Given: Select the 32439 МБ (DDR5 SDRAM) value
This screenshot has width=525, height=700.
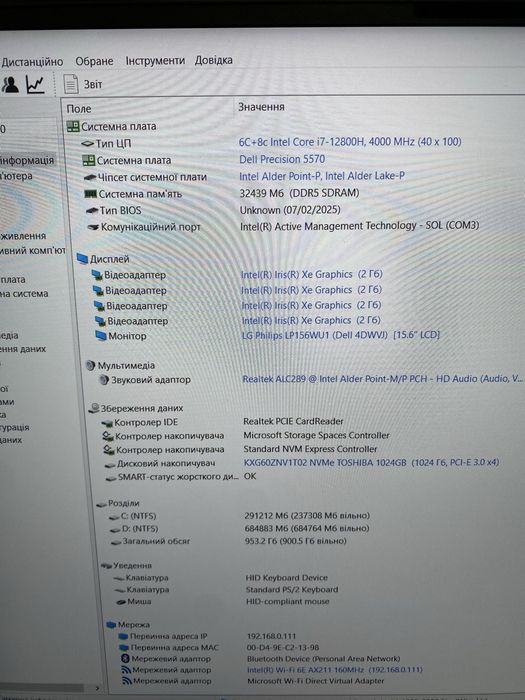Looking at the screenshot, I should [300, 193].
